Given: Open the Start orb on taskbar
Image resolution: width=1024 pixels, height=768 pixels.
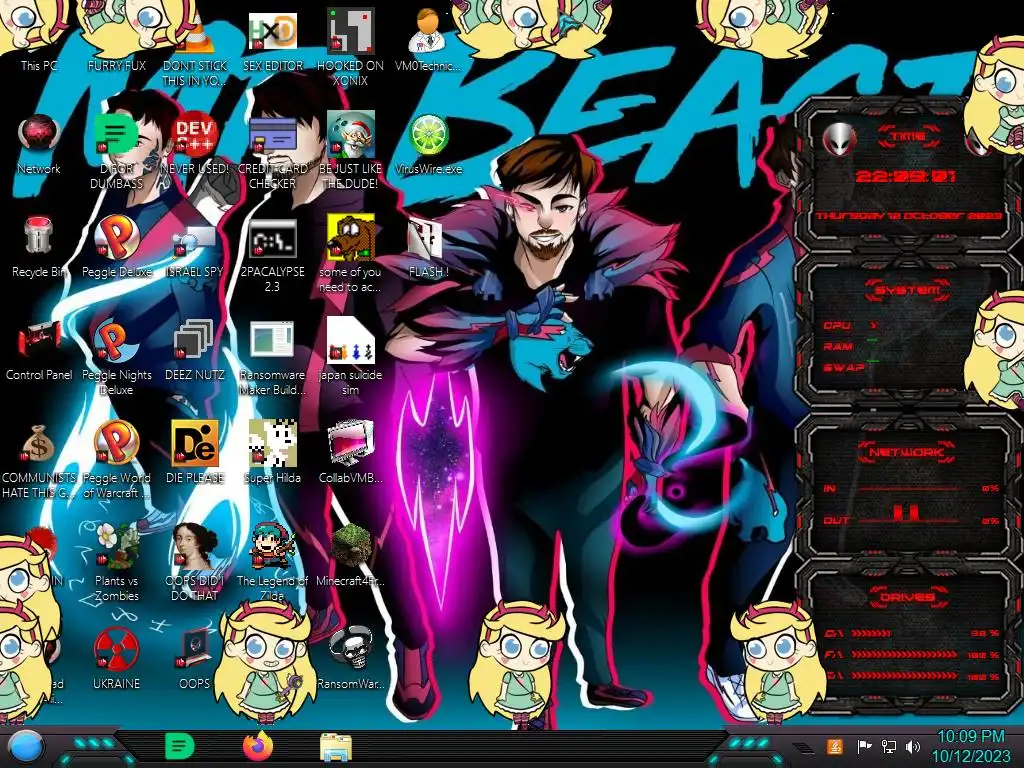Looking at the screenshot, I should pyautogui.click(x=26, y=747).
